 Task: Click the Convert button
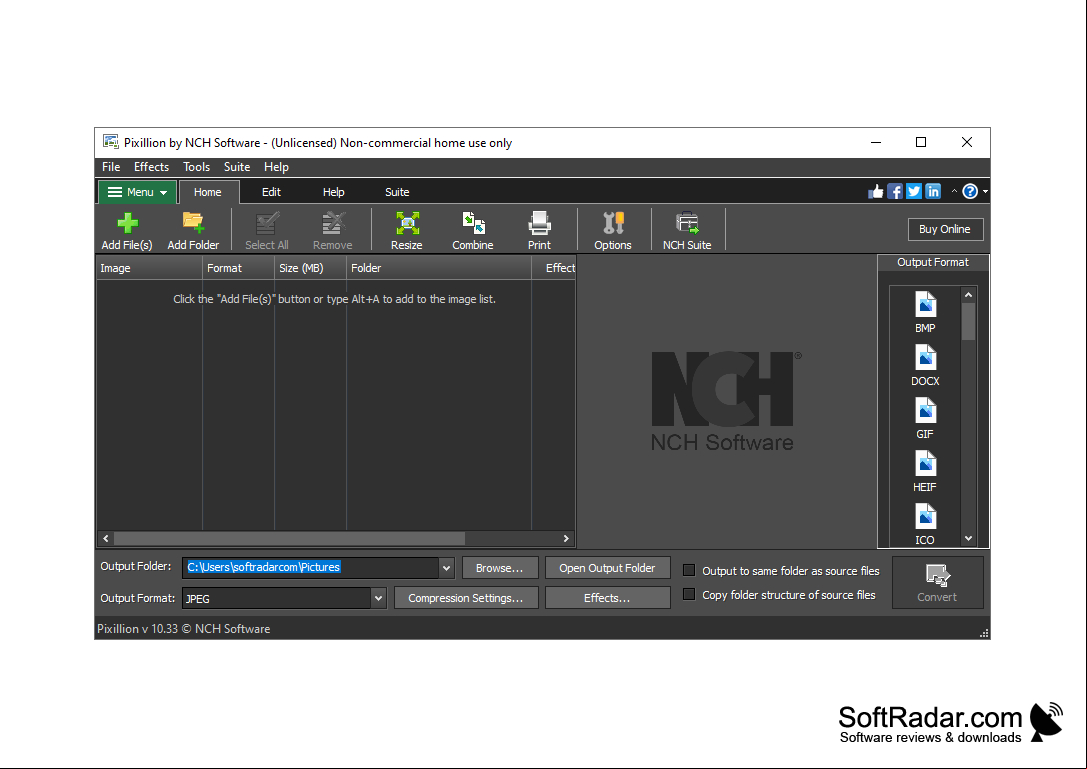click(x=937, y=582)
